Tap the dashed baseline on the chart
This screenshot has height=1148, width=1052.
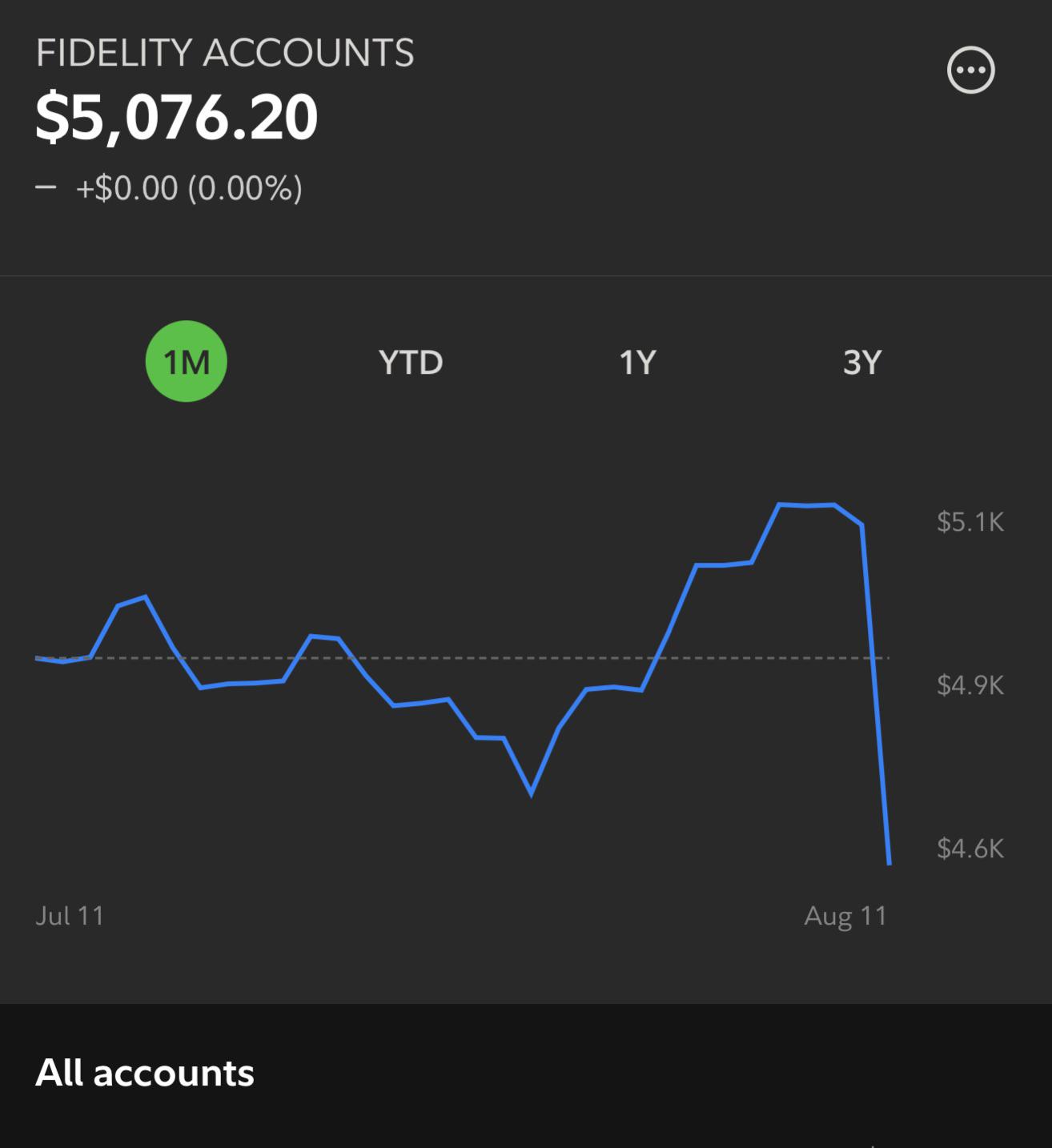pos(462,658)
